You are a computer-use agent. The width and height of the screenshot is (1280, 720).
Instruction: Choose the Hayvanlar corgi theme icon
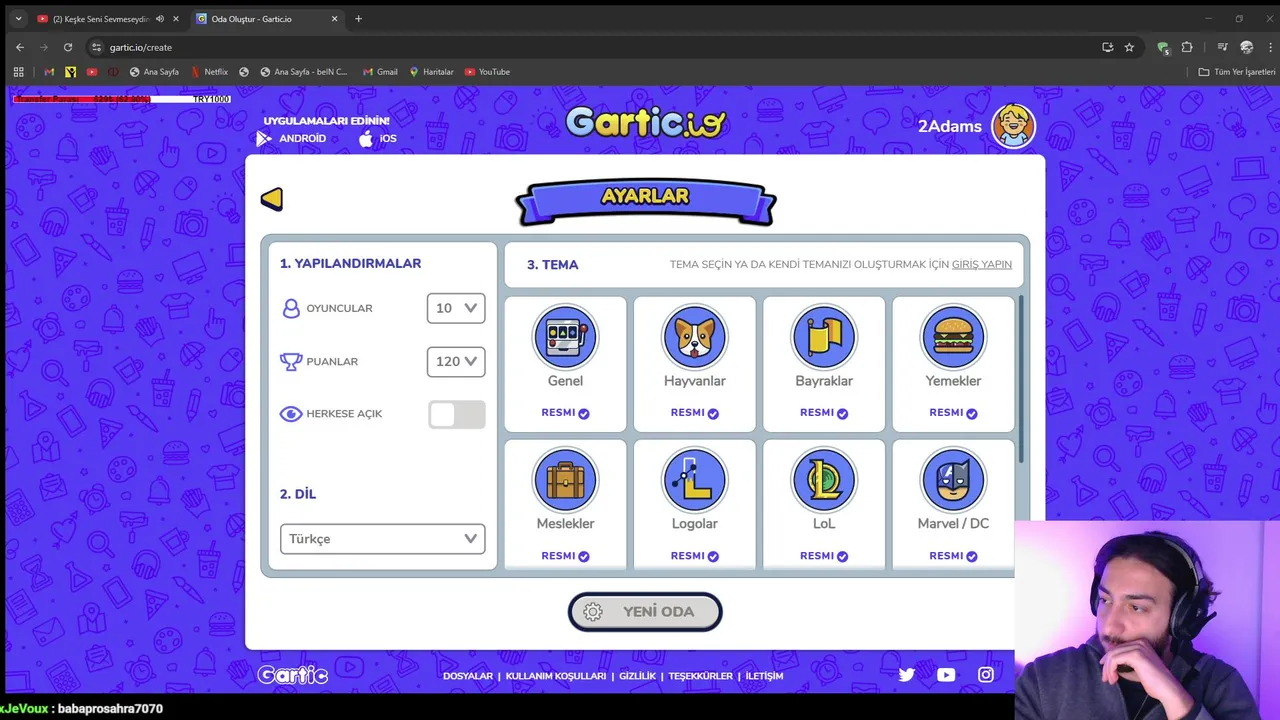pos(694,337)
